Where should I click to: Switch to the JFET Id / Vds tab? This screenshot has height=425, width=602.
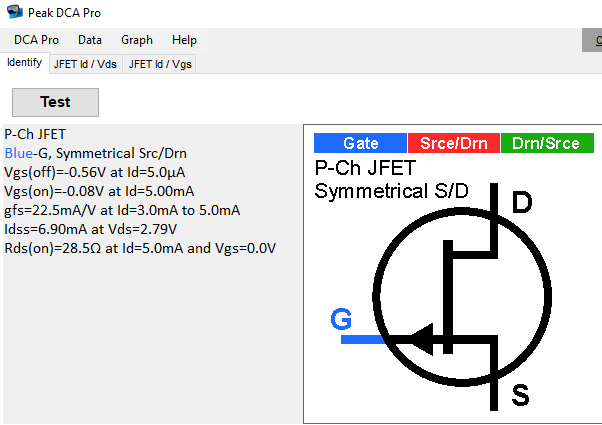point(85,64)
